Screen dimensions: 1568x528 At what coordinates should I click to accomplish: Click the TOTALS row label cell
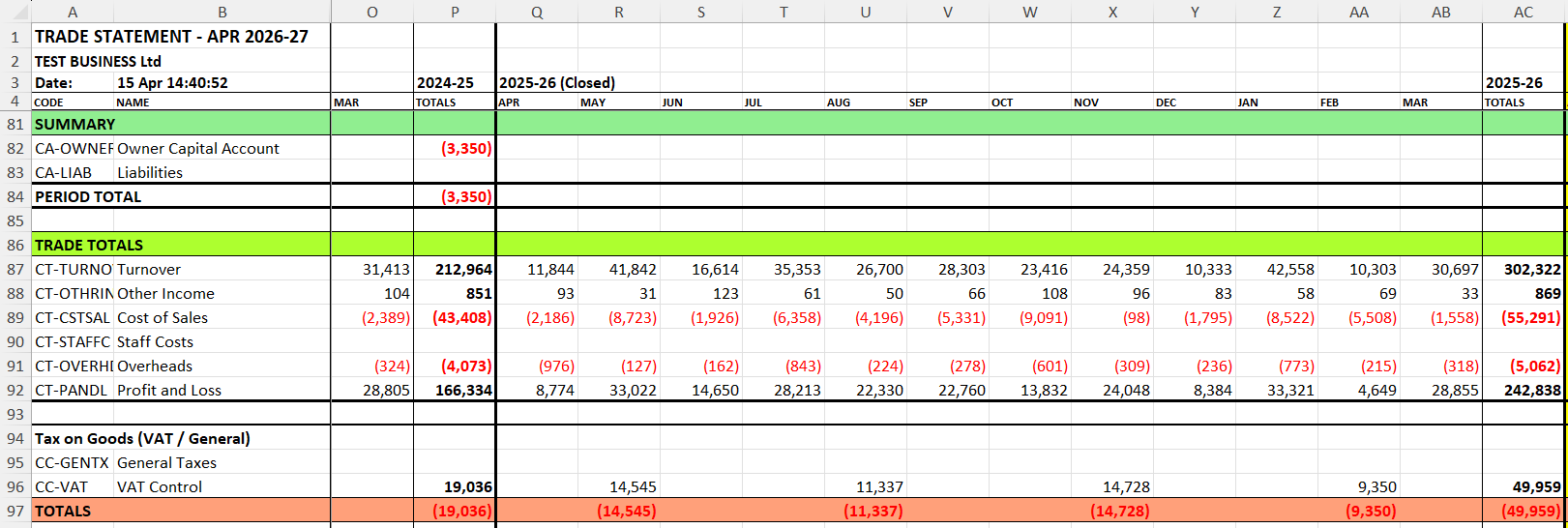pyautogui.click(x=63, y=511)
